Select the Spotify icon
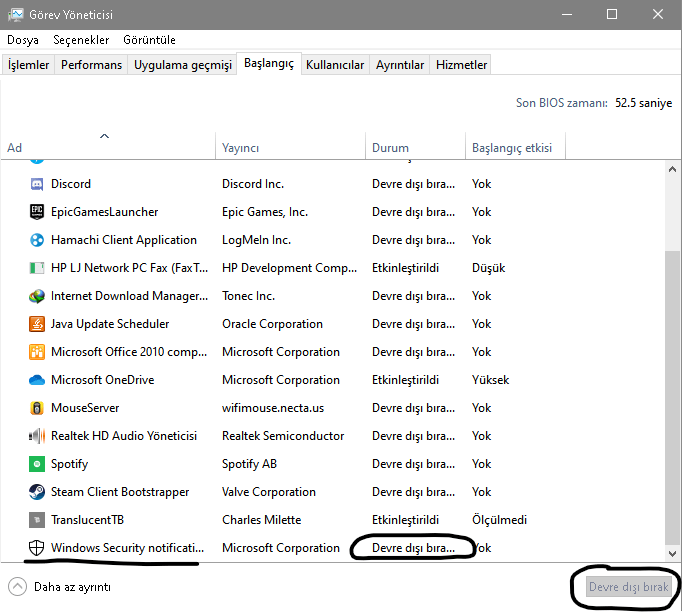 click(37, 464)
